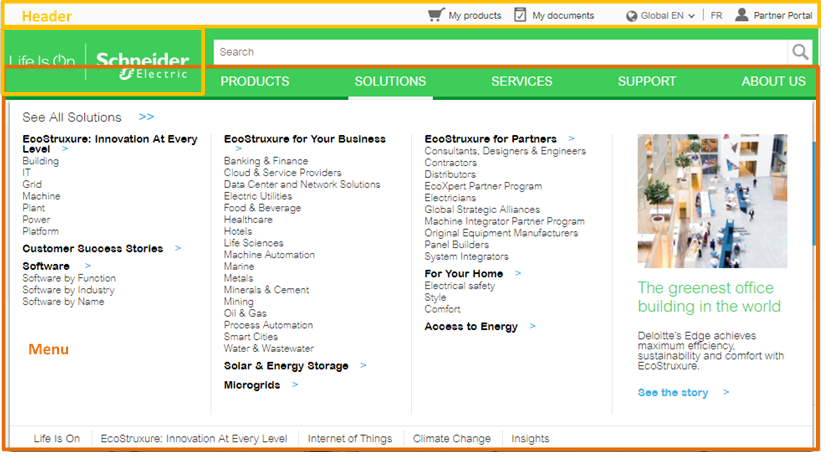This screenshot has width=825, height=457.
Task: Open the Distributors link
Action: [450, 175]
